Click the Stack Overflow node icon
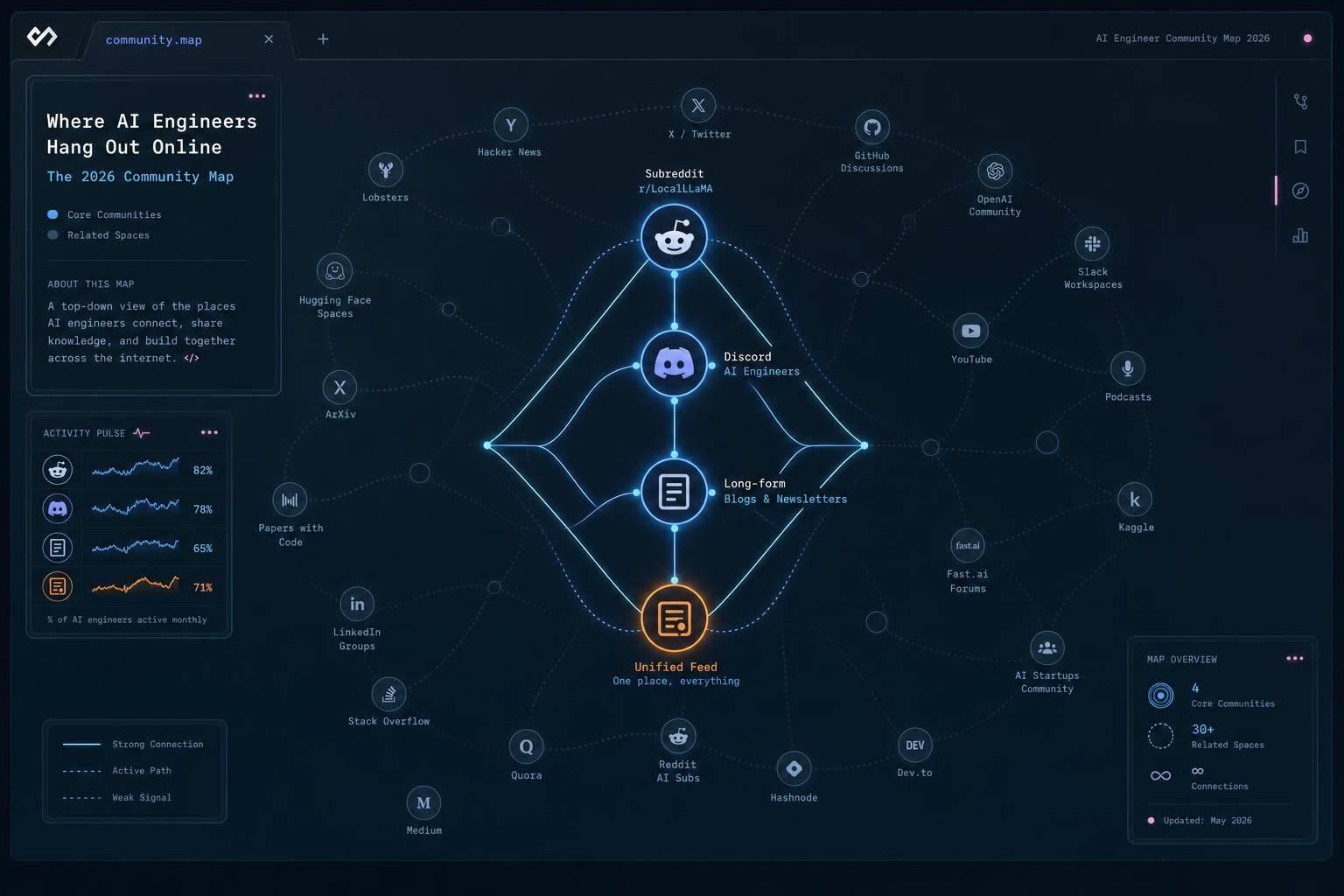Screen dimensions: 1344x896 388,695
